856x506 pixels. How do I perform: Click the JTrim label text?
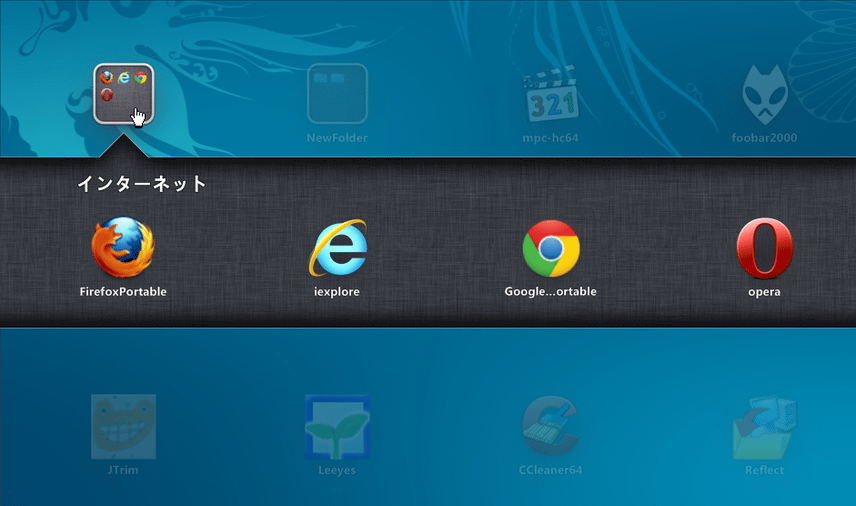tap(123, 469)
